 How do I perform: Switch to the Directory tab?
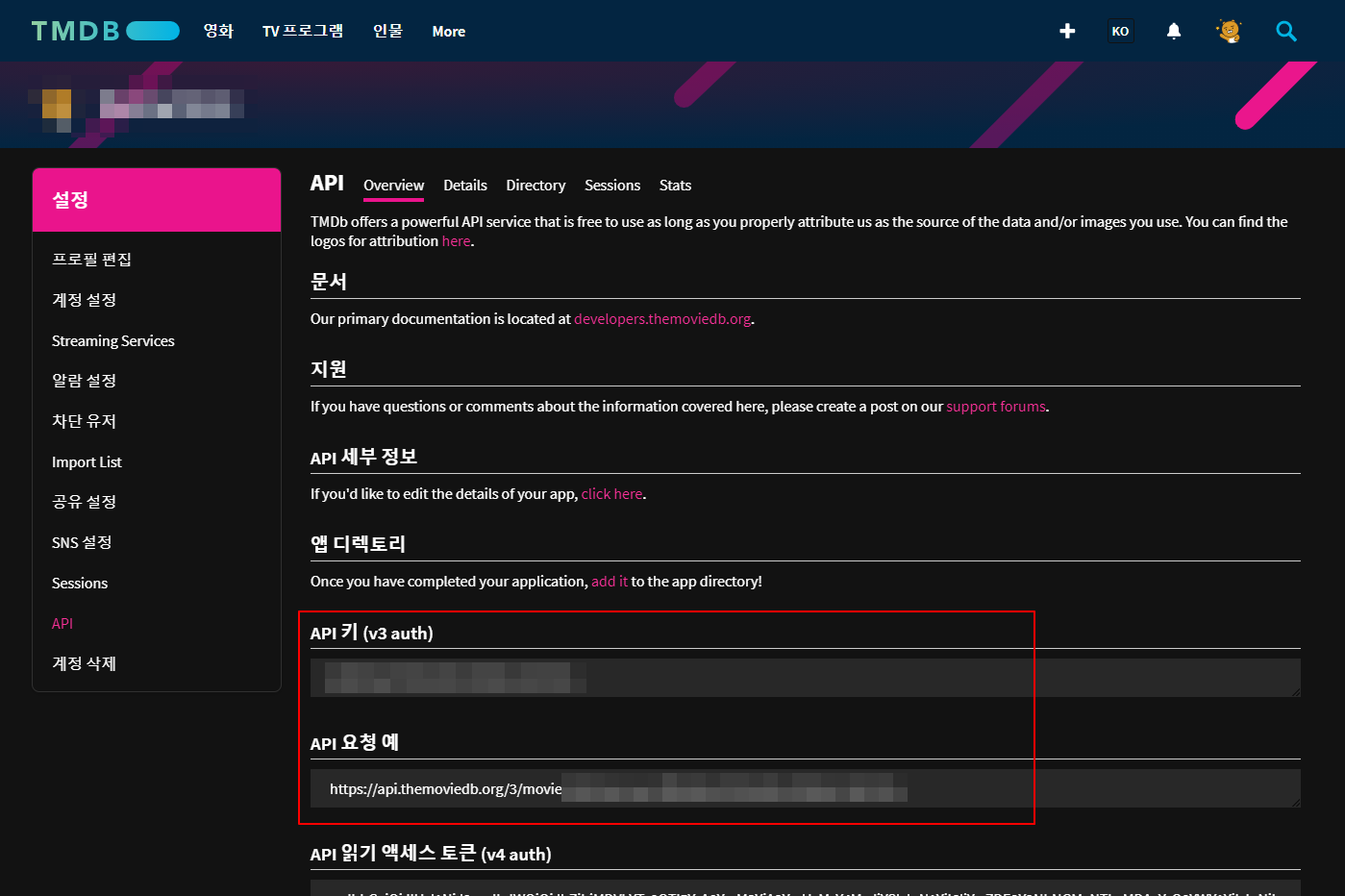pyautogui.click(x=536, y=186)
